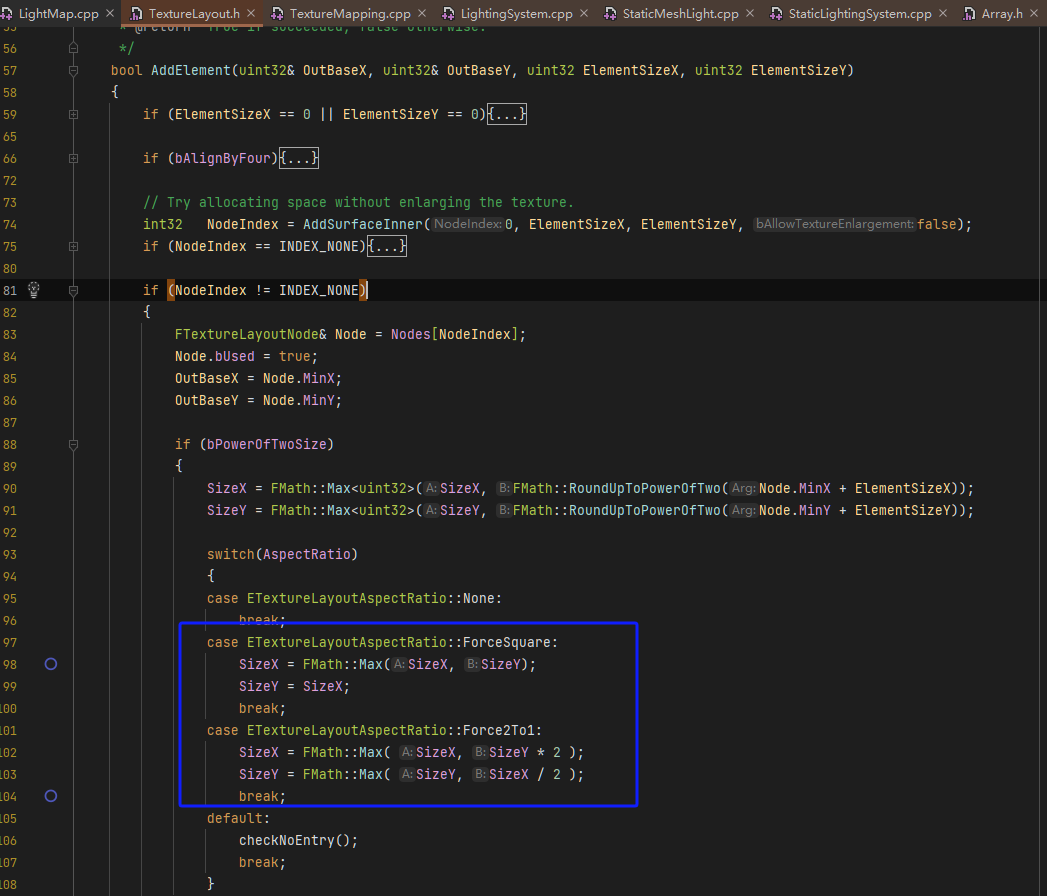Close the StaticMeshLight.cpp tab
1047x896 pixels.
coord(750,13)
